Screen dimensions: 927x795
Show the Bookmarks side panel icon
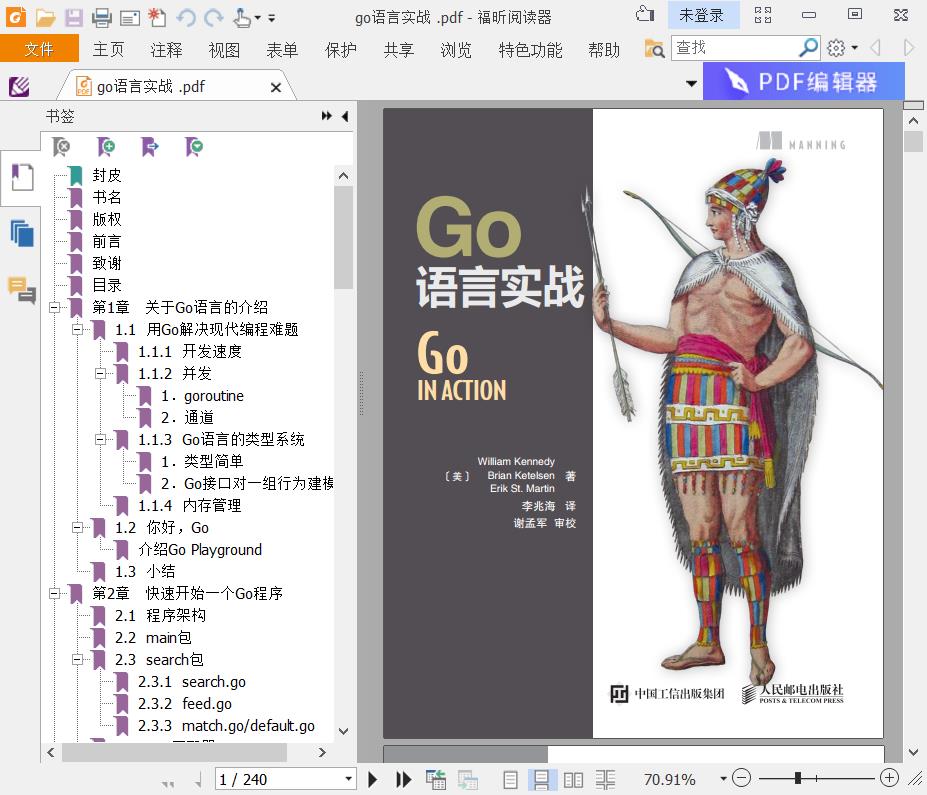22,177
